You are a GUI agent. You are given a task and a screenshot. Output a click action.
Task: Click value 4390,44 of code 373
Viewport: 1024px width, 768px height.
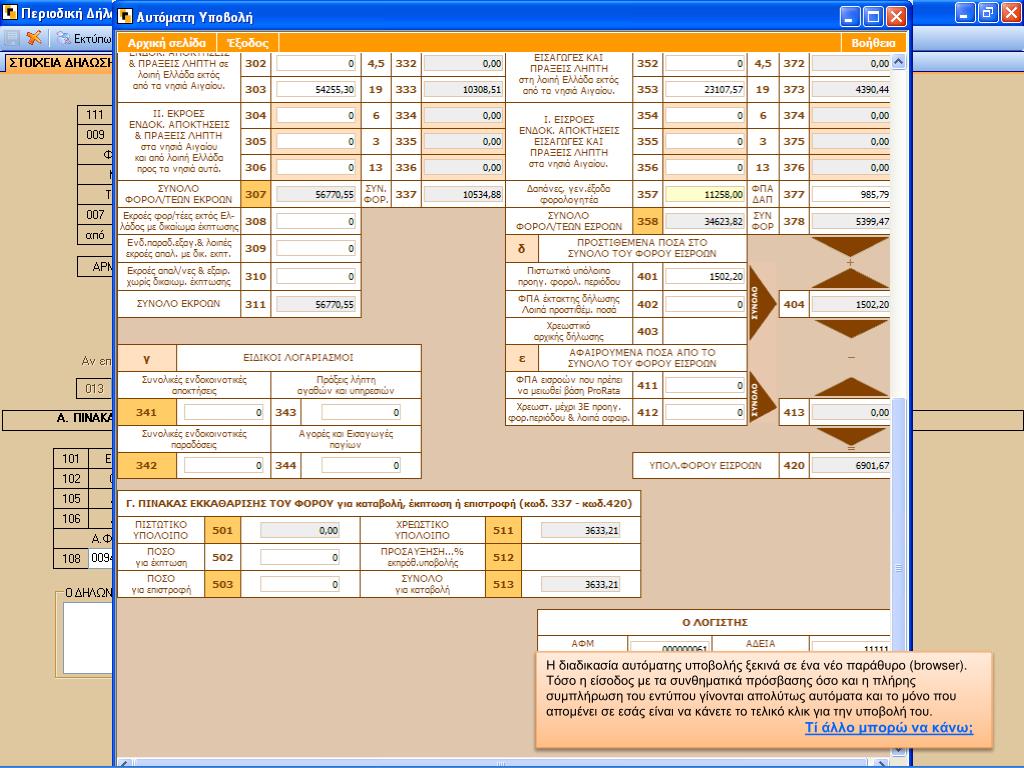pos(851,89)
